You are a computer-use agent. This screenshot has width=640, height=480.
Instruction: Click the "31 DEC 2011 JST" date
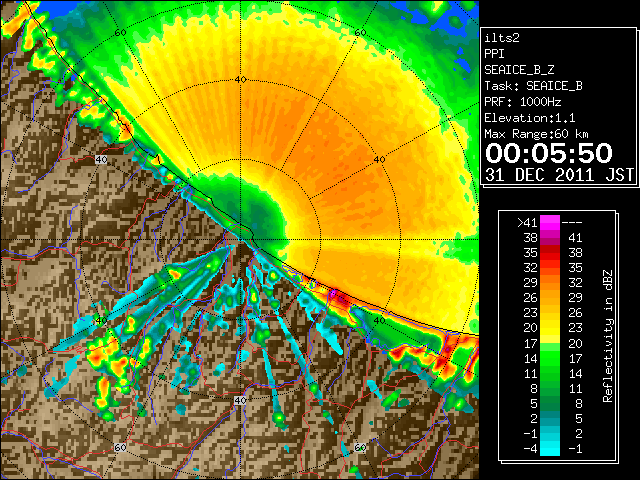[559, 175]
